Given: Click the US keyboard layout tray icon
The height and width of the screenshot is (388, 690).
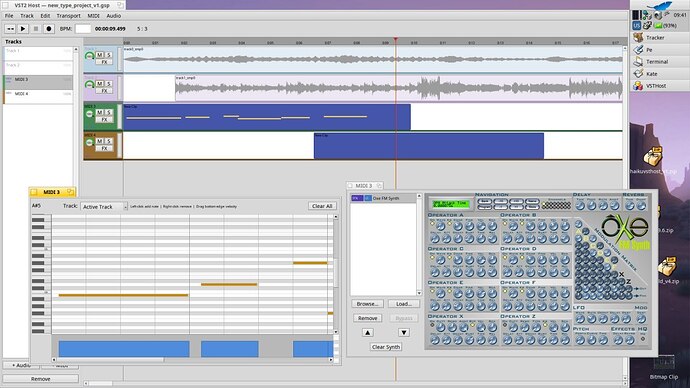Looking at the screenshot, I should (x=636, y=26).
